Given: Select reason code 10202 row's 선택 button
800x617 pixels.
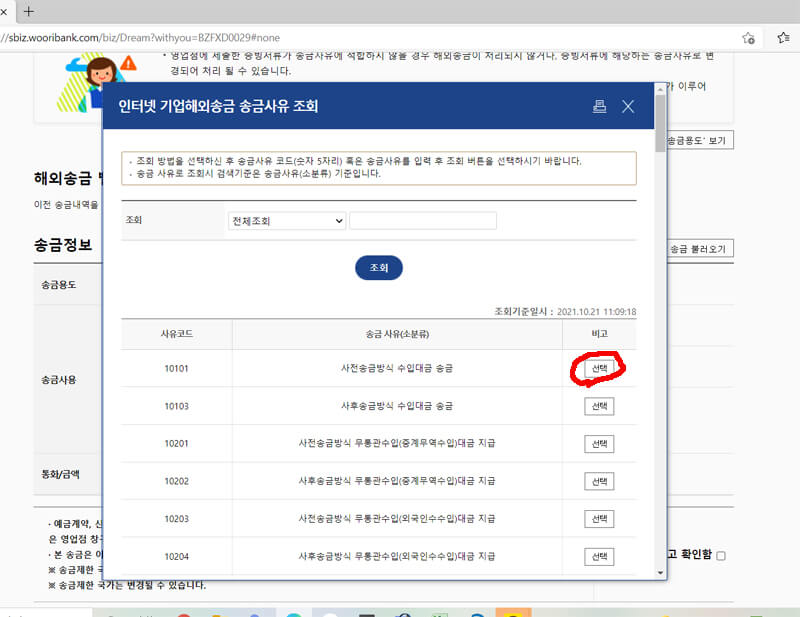Looking at the screenshot, I should point(599,481).
